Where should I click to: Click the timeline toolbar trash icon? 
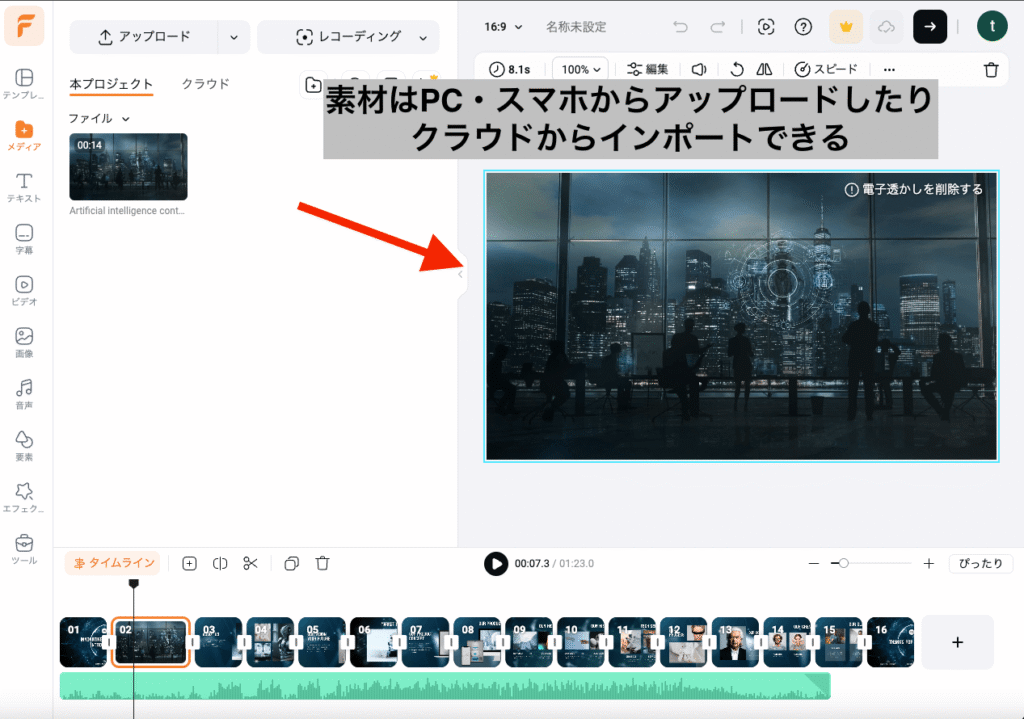pos(323,564)
